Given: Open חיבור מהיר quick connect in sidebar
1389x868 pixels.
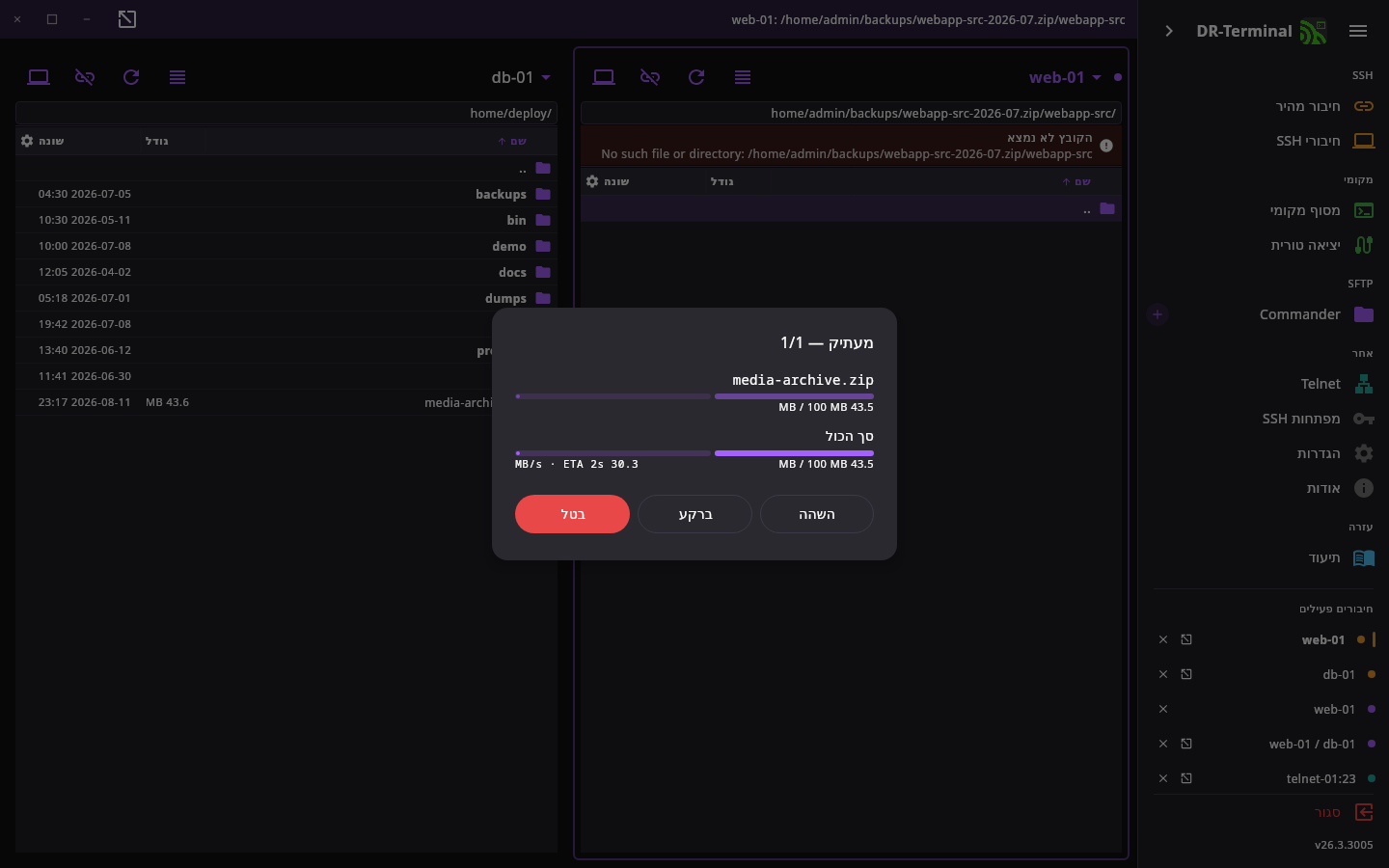Looking at the screenshot, I should tap(1265, 106).
